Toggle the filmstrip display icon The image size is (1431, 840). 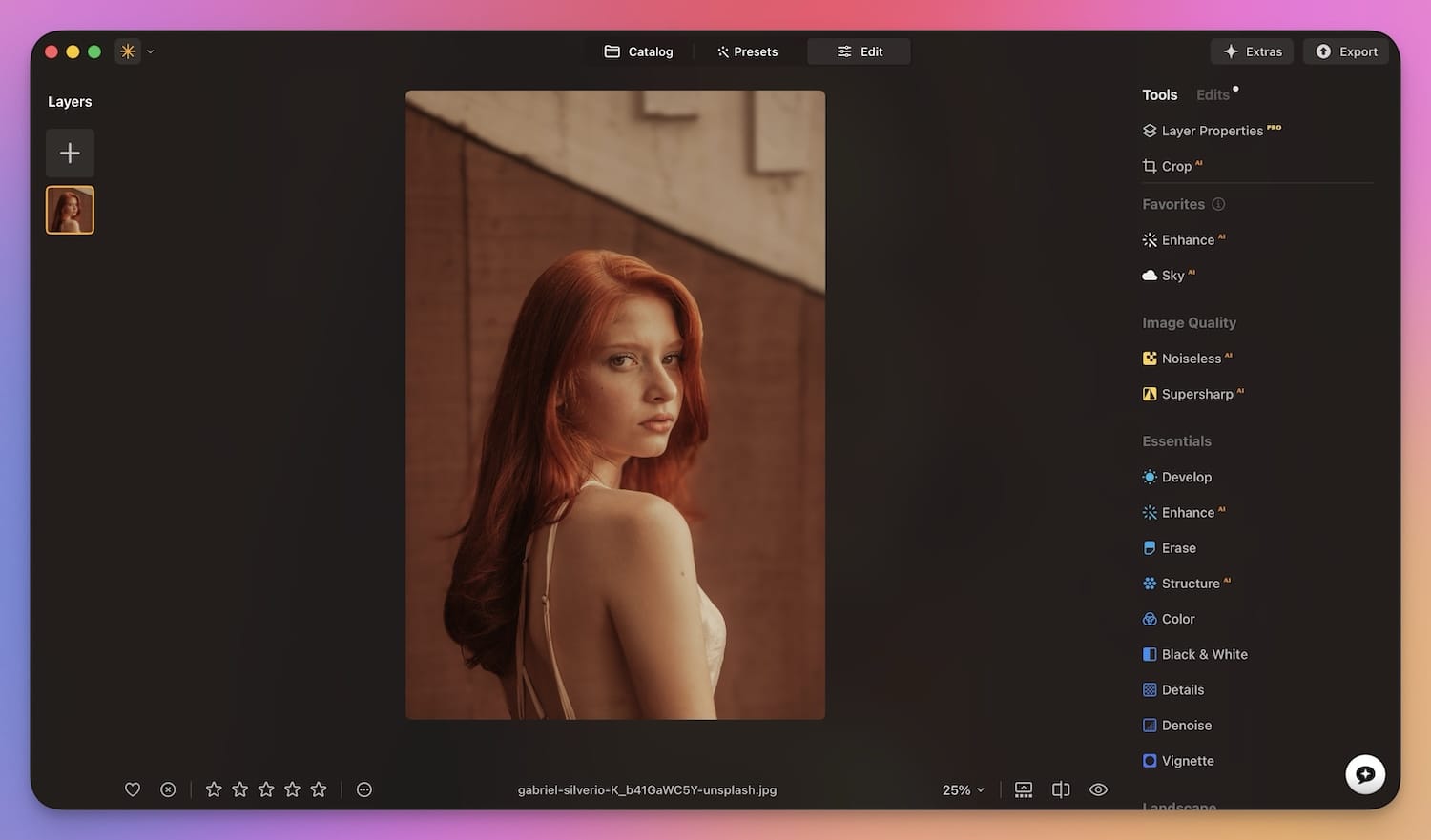[1024, 789]
